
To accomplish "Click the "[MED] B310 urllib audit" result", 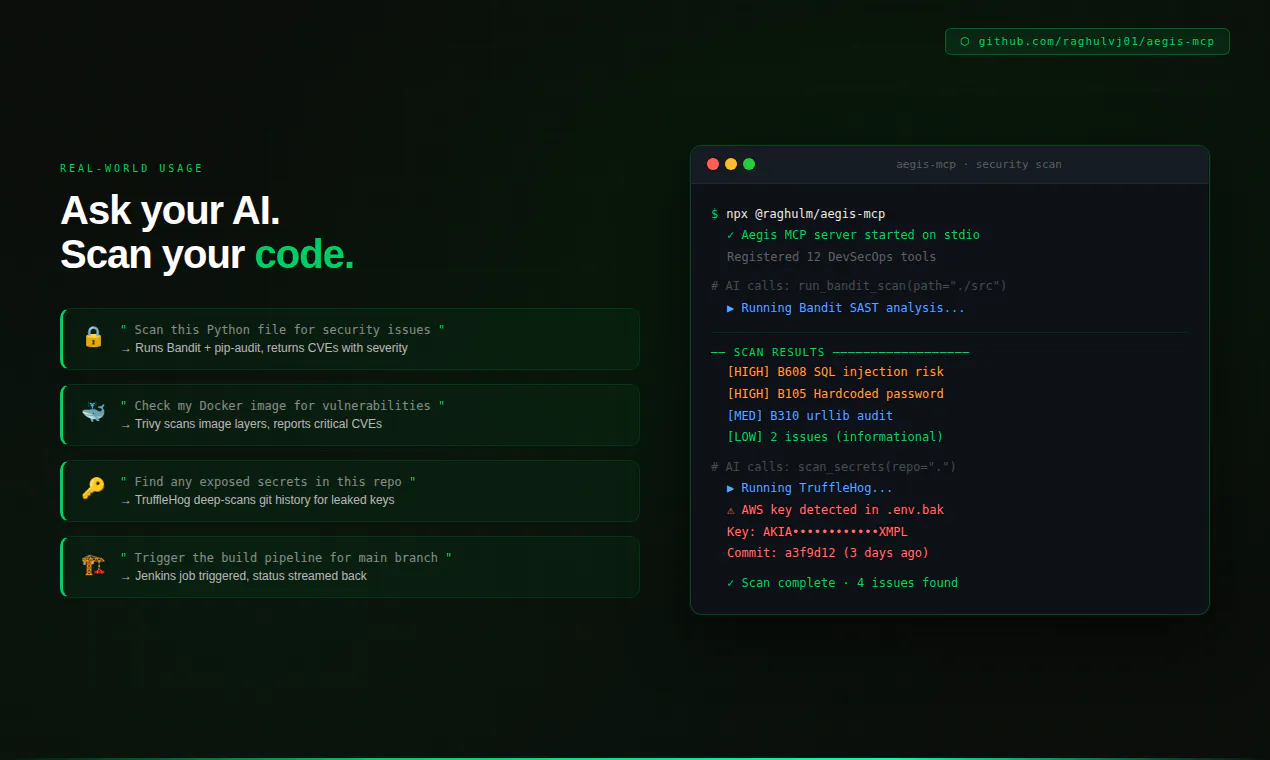I will point(810,416).
